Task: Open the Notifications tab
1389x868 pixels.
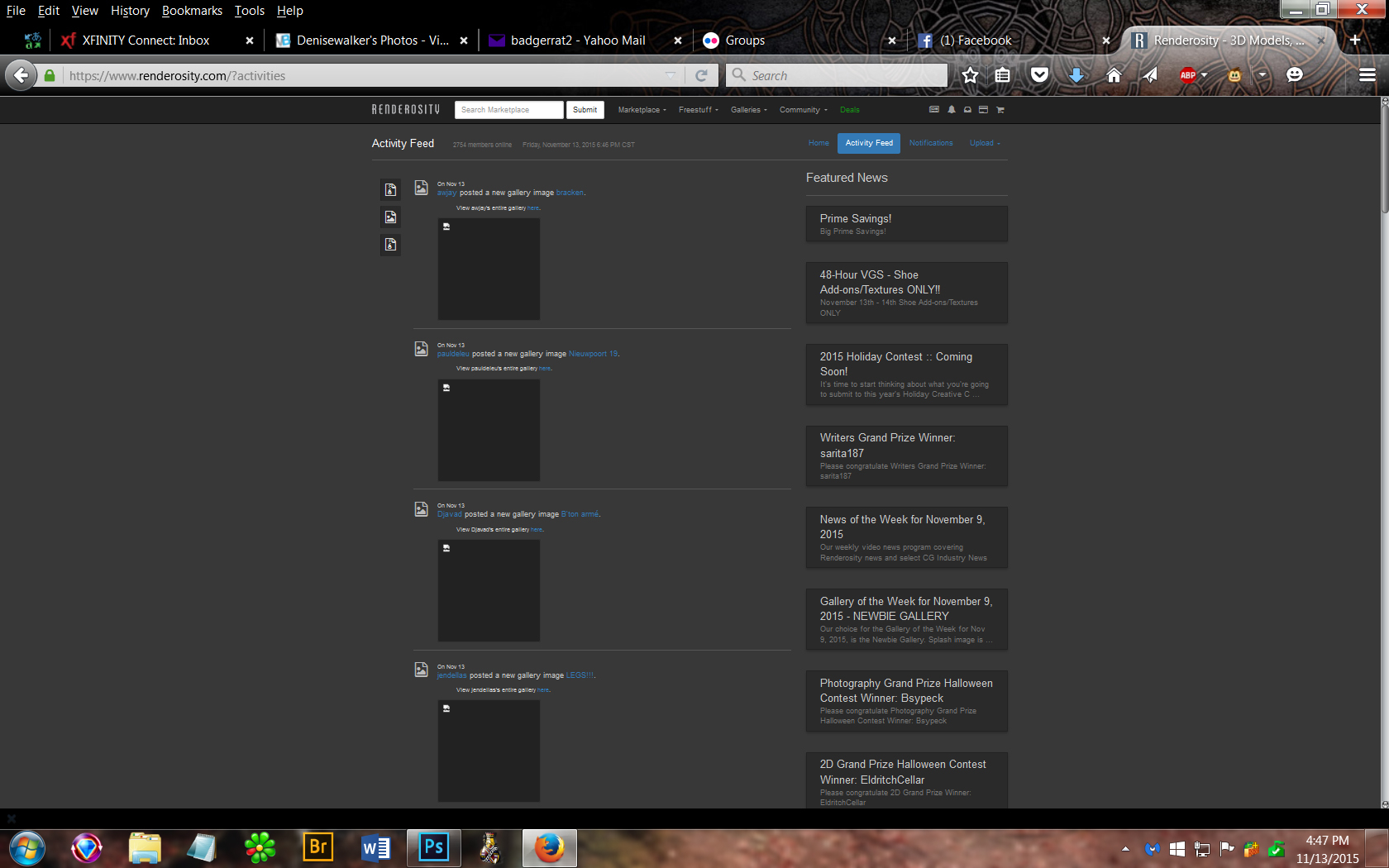Action: click(931, 143)
